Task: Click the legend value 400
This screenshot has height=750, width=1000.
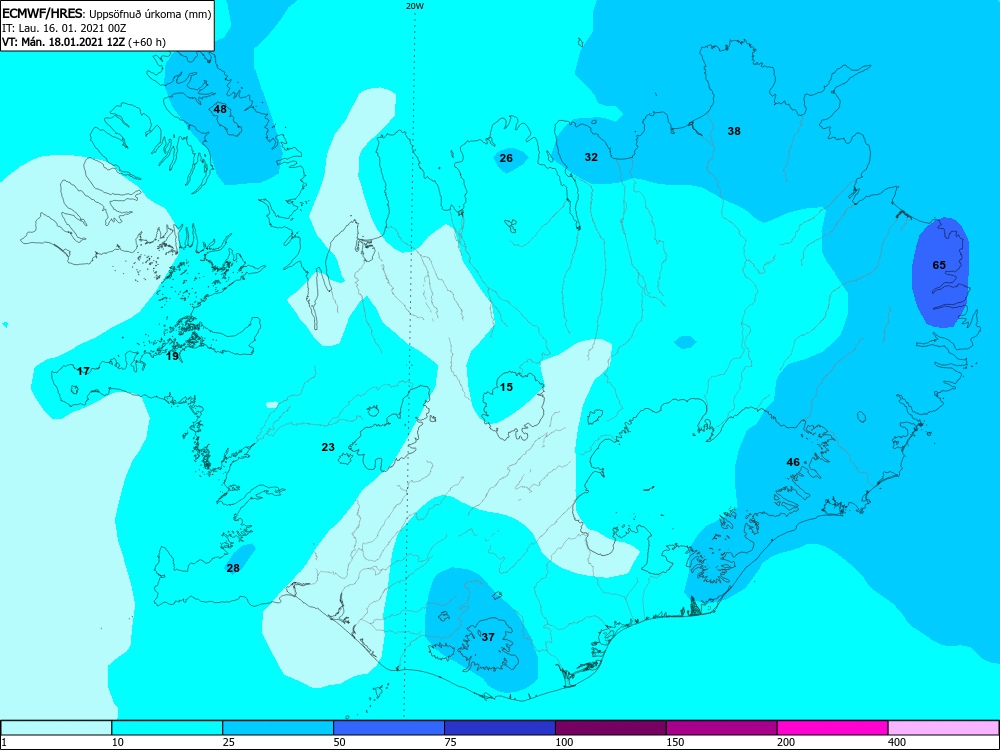Action: [897, 742]
